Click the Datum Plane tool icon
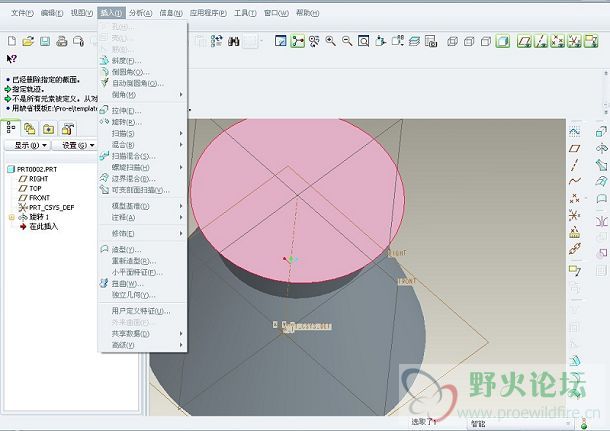This screenshot has height=431, width=610. tap(575, 148)
